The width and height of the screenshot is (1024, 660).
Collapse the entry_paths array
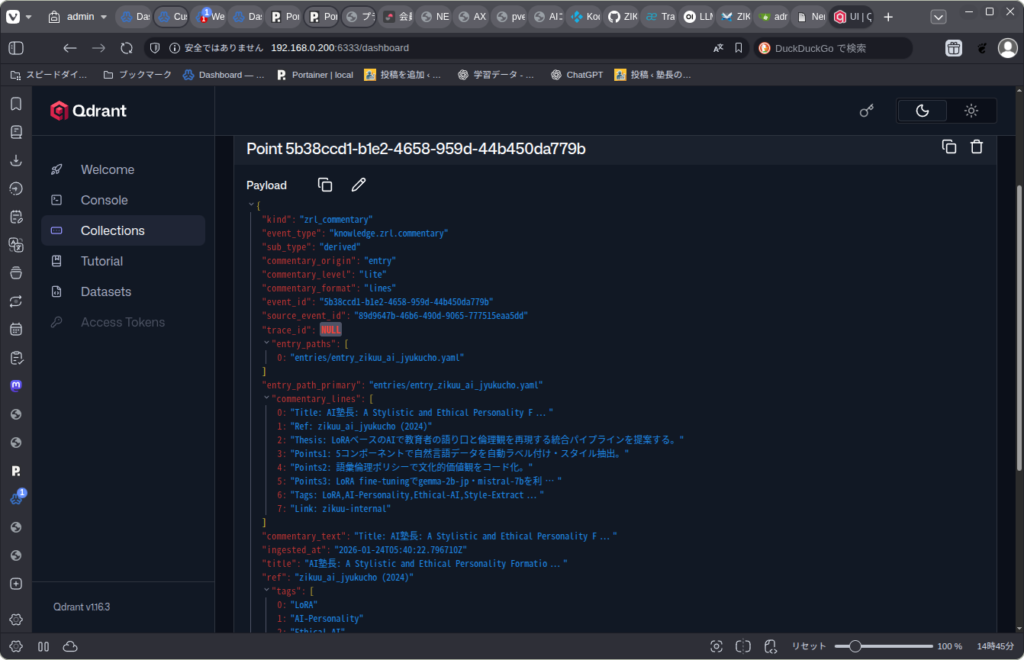(x=266, y=343)
